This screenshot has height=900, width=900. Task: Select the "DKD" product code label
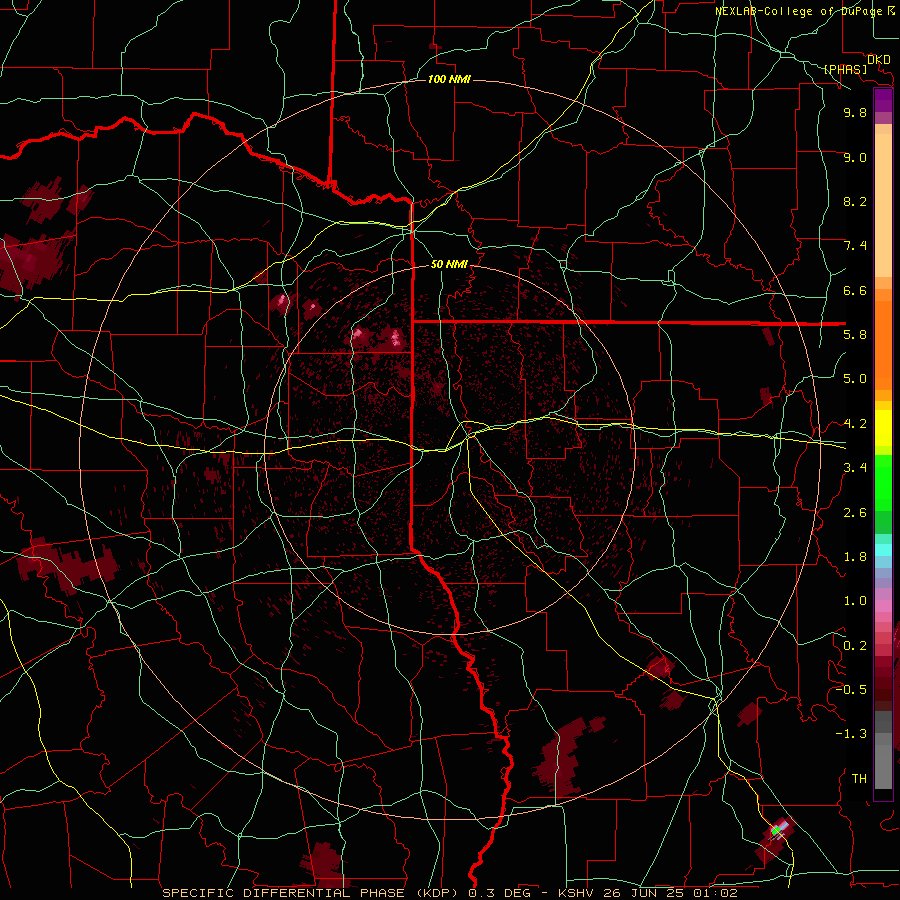(x=878, y=60)
